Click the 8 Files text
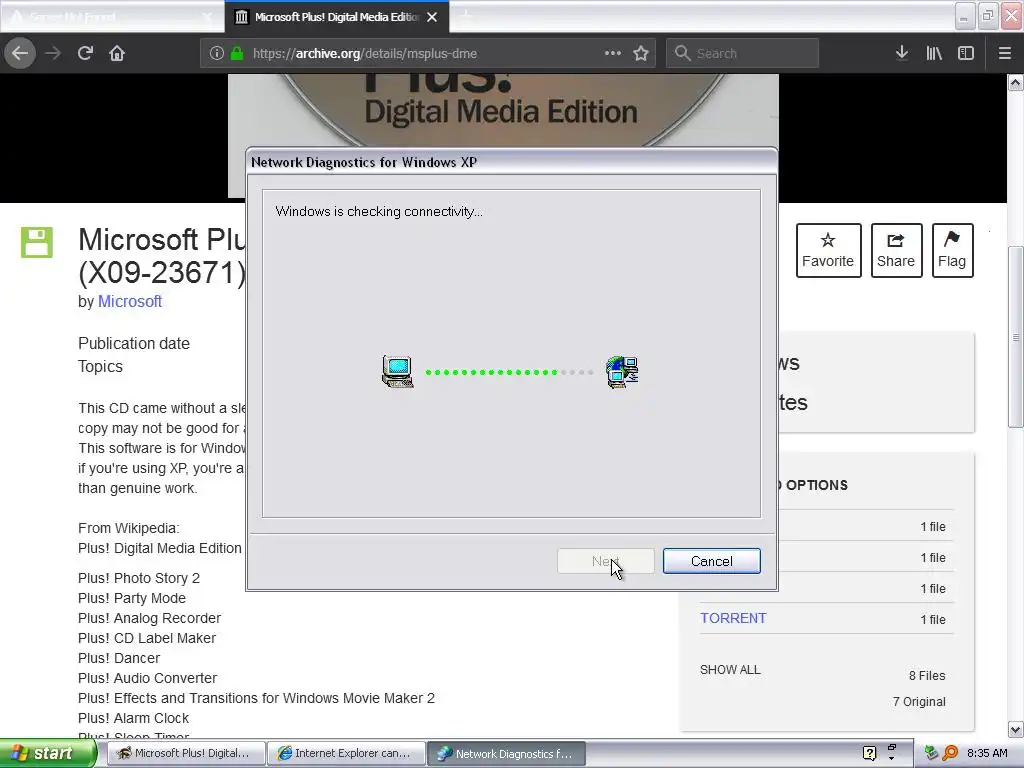The width and height of the screenshot is (1024, 768). [x=927, y=676]
